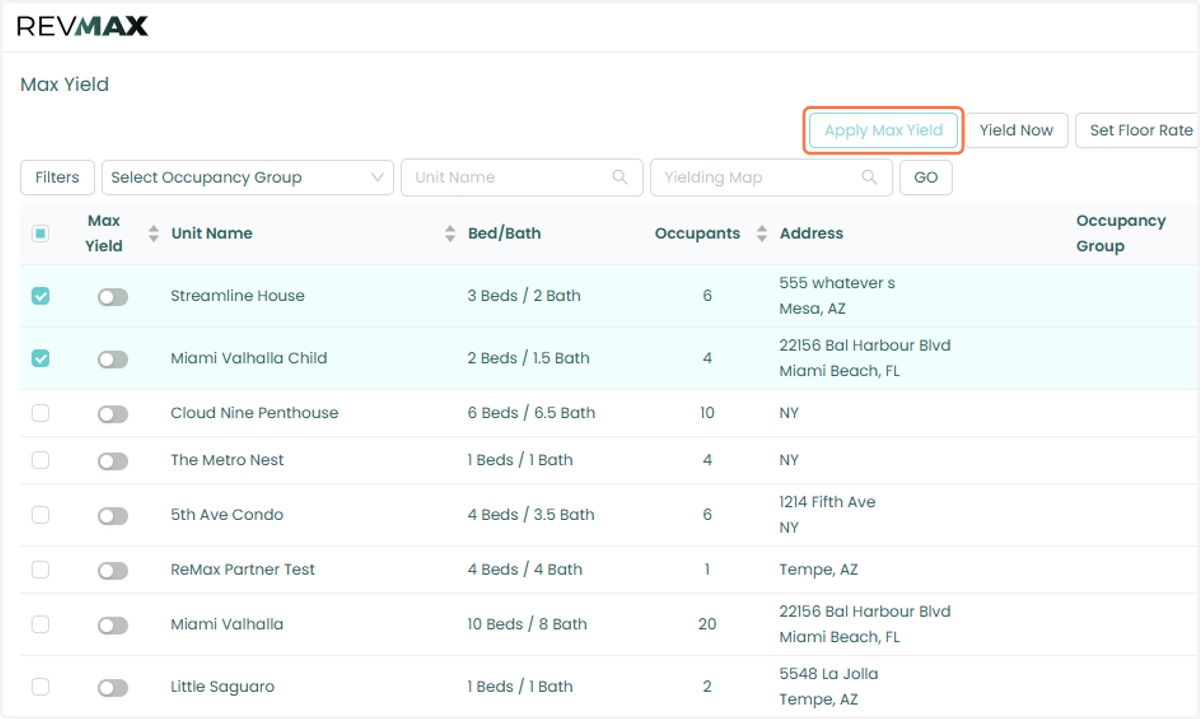Click the 555 whatever s address cell

coord(837,296)
